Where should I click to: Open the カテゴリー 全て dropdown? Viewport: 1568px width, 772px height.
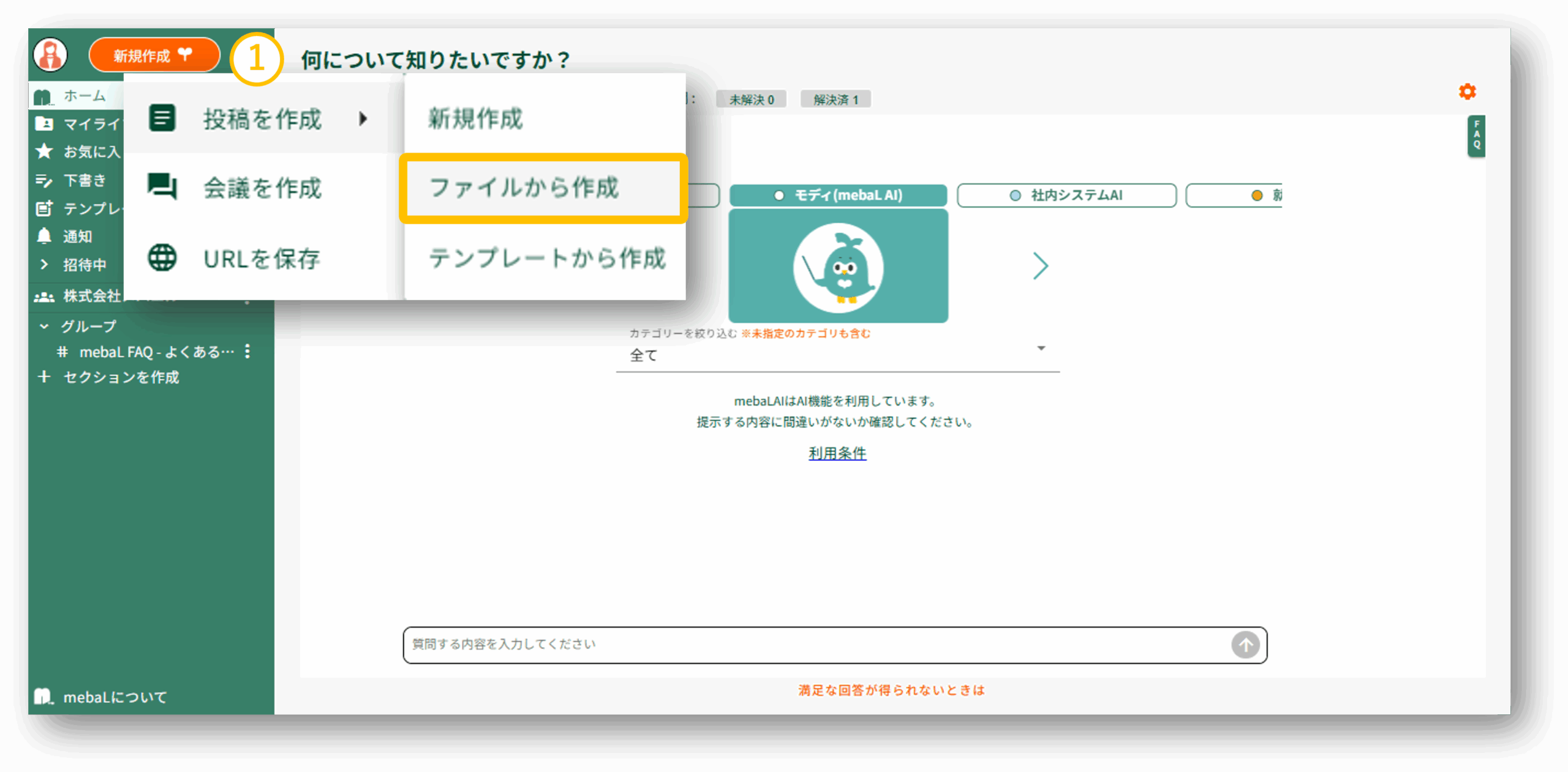coord(838,355)
